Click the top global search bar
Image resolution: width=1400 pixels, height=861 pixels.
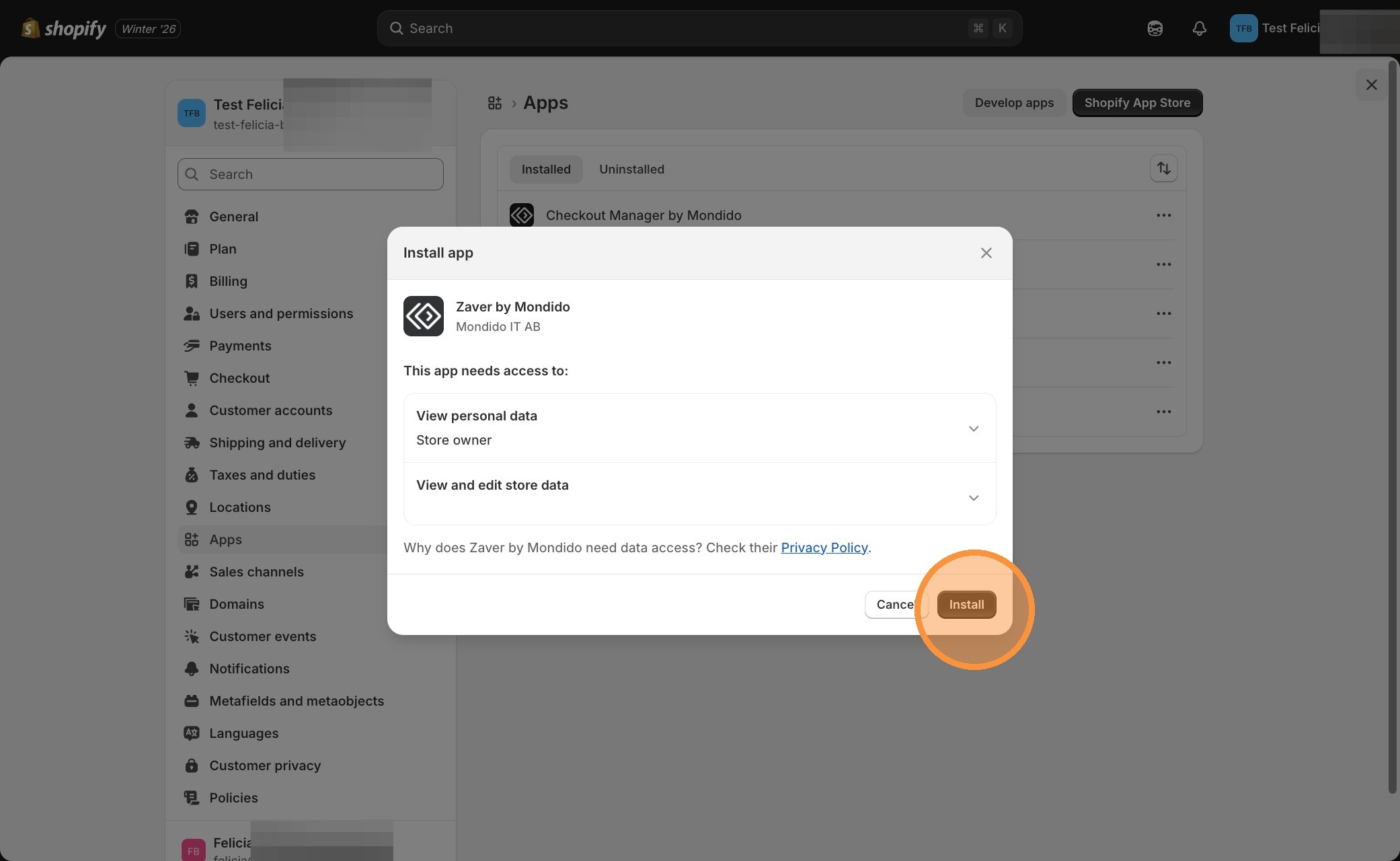699,28
